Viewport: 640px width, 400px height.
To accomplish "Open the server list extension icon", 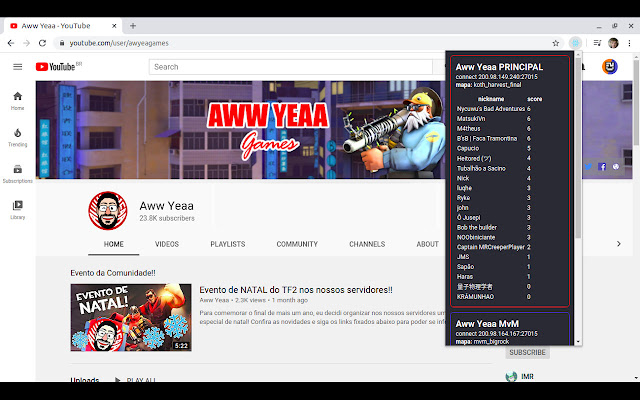I will [576, 43].
